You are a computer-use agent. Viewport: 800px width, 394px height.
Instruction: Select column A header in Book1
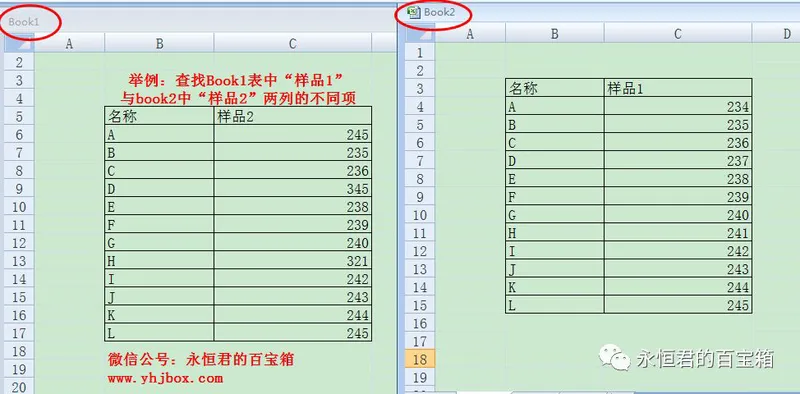click(x=69, y=43)
